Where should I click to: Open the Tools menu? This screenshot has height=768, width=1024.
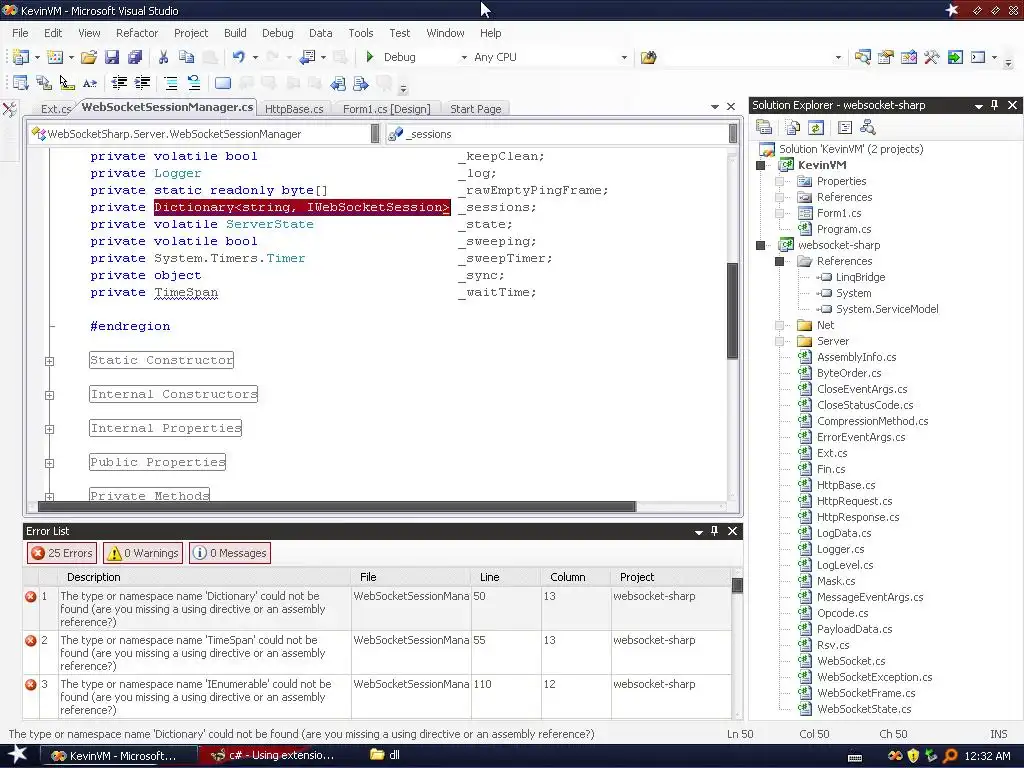pyautogui.click(x=360, y=33)
